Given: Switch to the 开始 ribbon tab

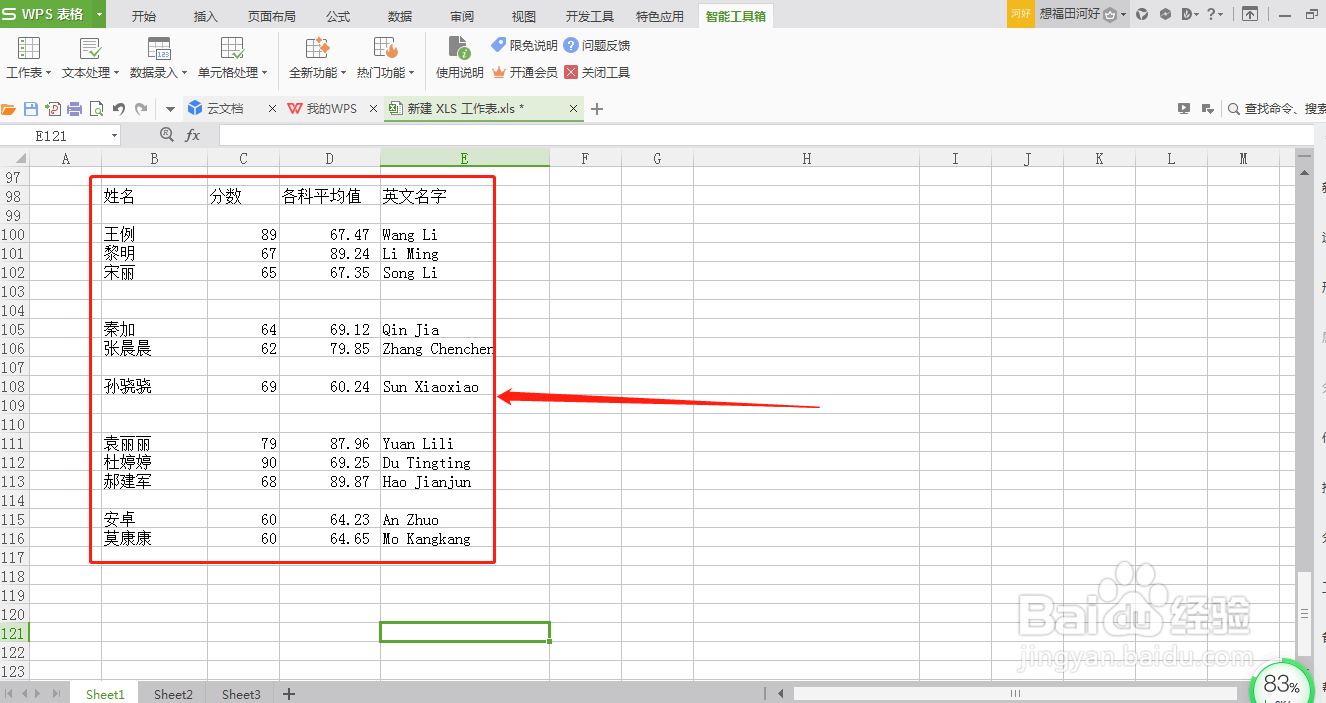Looking at the screenshot, I should coord(144,16).
